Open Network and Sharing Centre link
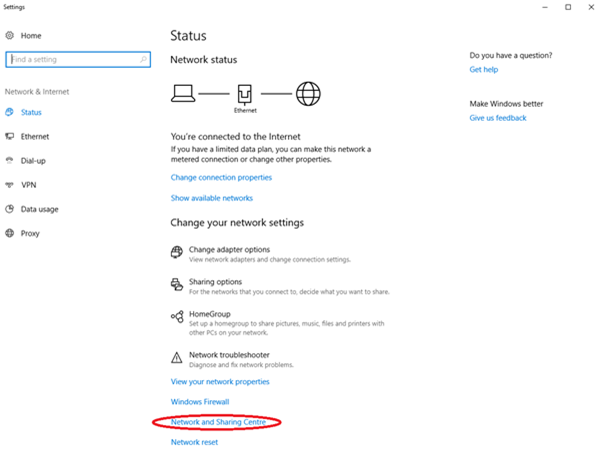The height and width of the screenshot is (468, 602). click(x=216, y=422)
